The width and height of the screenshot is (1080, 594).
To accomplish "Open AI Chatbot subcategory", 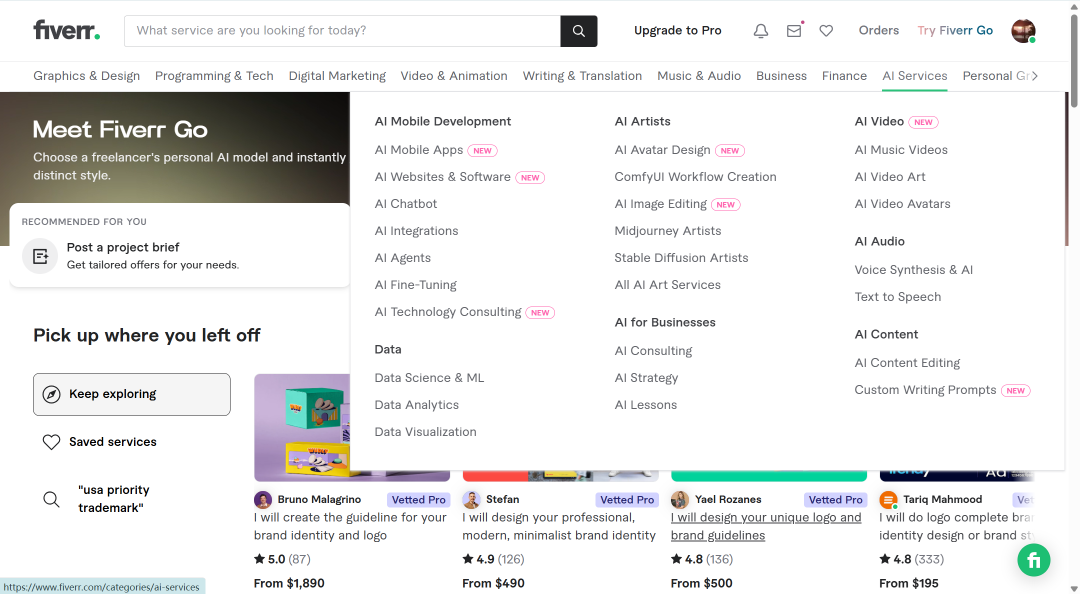I will click(406, 204).
